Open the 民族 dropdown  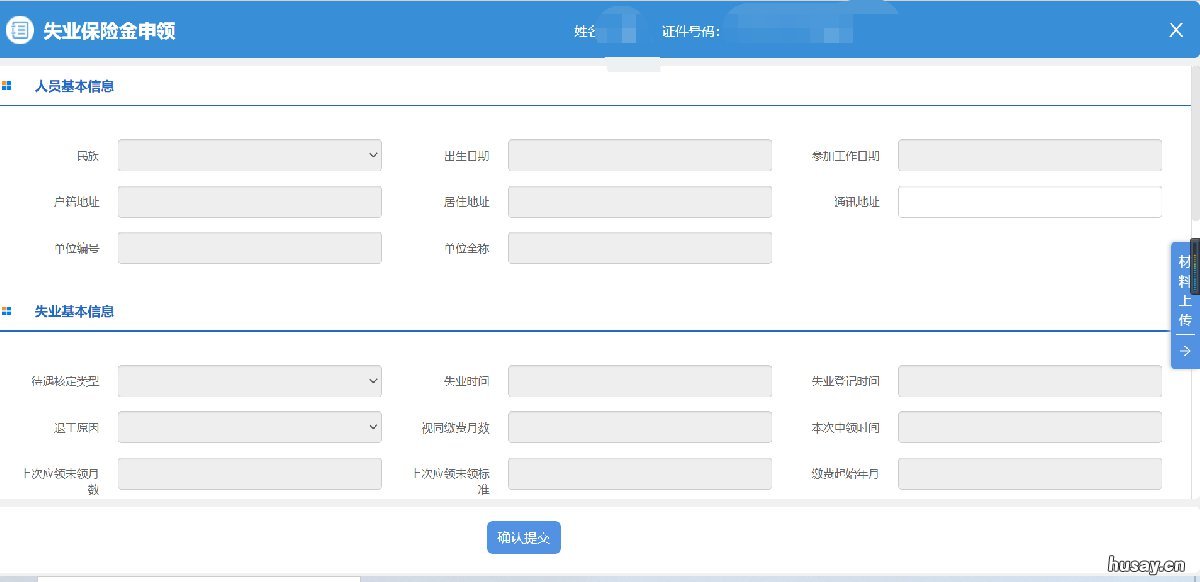click(249, 155)
